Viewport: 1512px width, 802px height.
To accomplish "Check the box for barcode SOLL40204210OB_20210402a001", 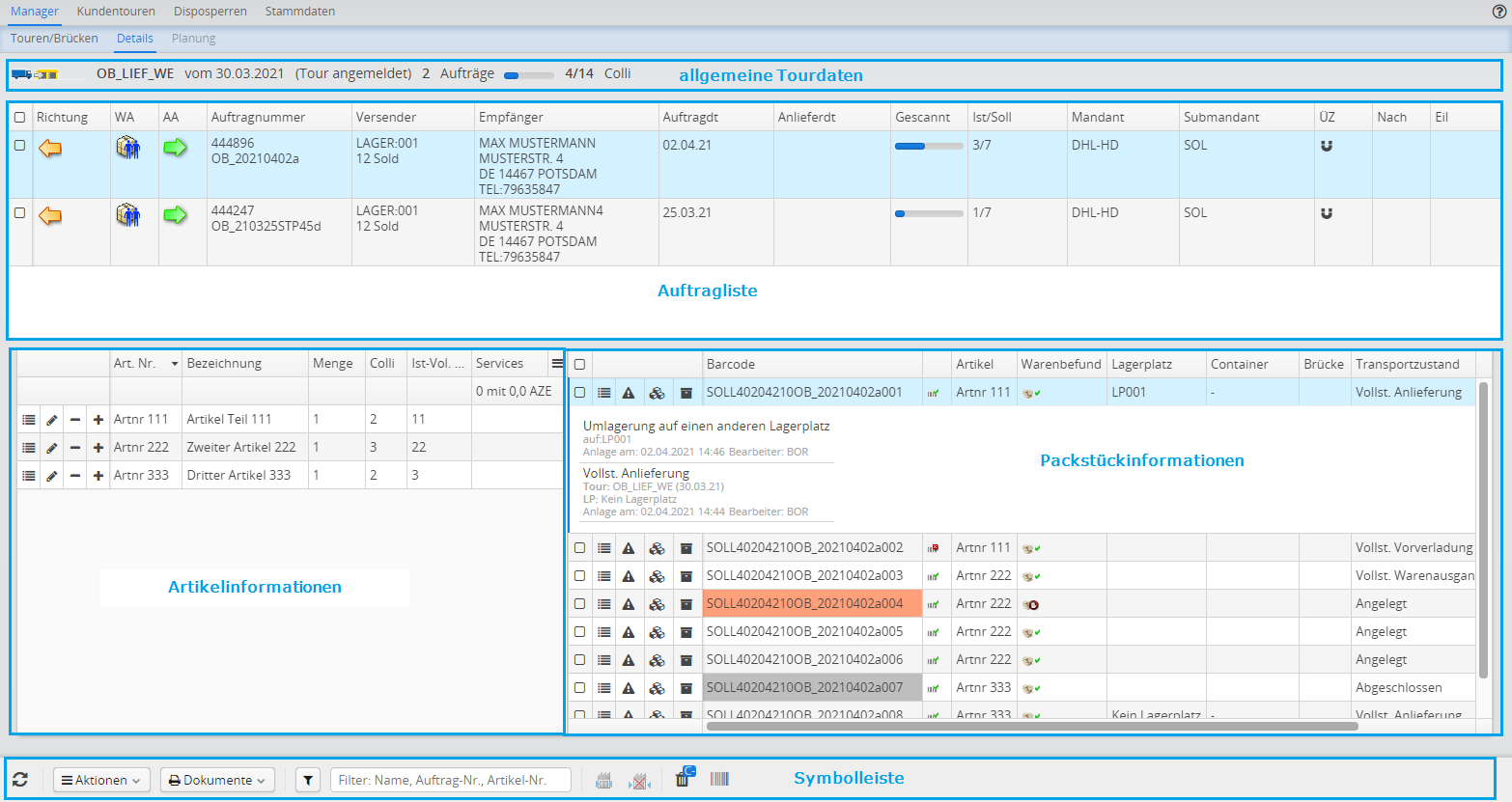I will pyautogui.click(x=580, y=393).
